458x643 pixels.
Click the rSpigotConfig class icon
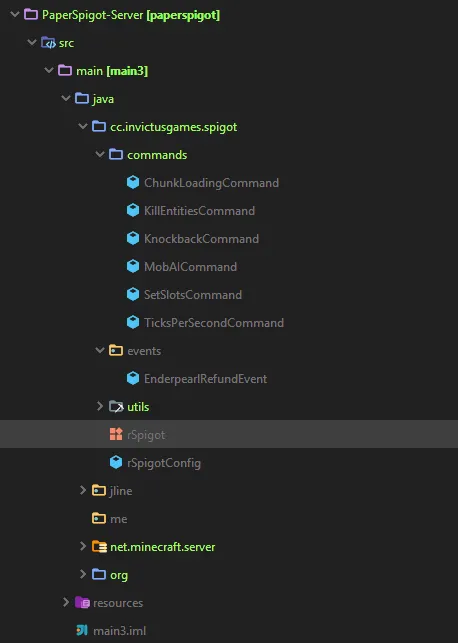116,462
